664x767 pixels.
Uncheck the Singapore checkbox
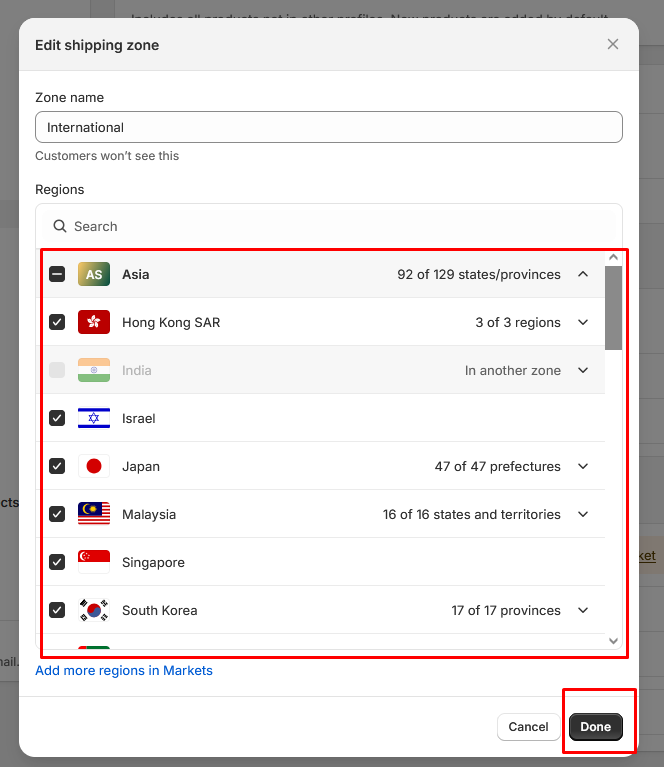(57, 562)
